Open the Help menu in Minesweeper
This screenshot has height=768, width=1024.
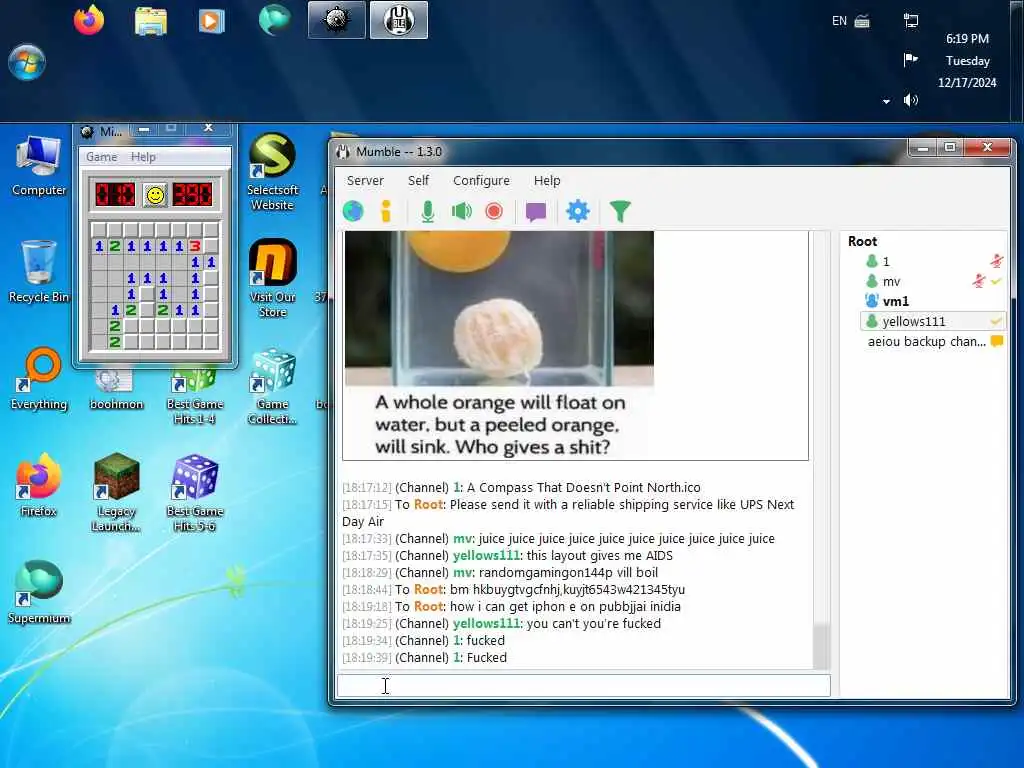pos(143,157)
